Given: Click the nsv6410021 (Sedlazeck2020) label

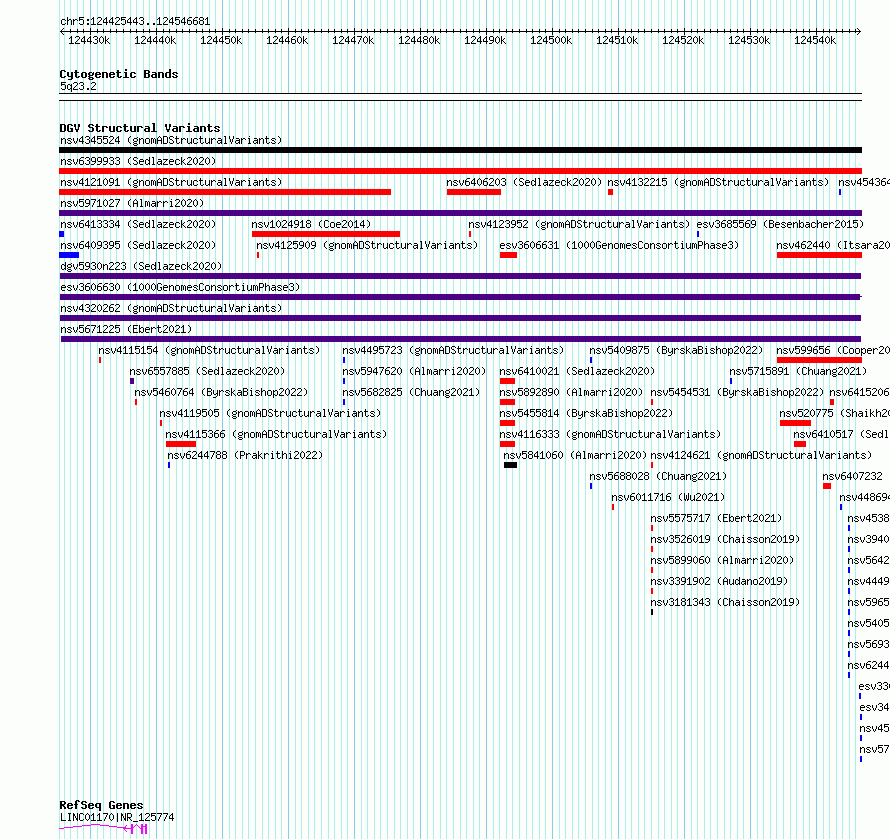Looking at the screenshot, I should pyautogui.click(x=577, y=371).
